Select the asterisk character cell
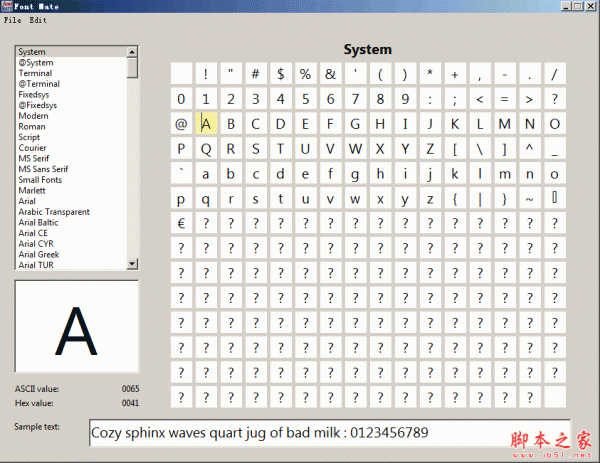Viewport: 600px width, 463px height. pos(430,73)
